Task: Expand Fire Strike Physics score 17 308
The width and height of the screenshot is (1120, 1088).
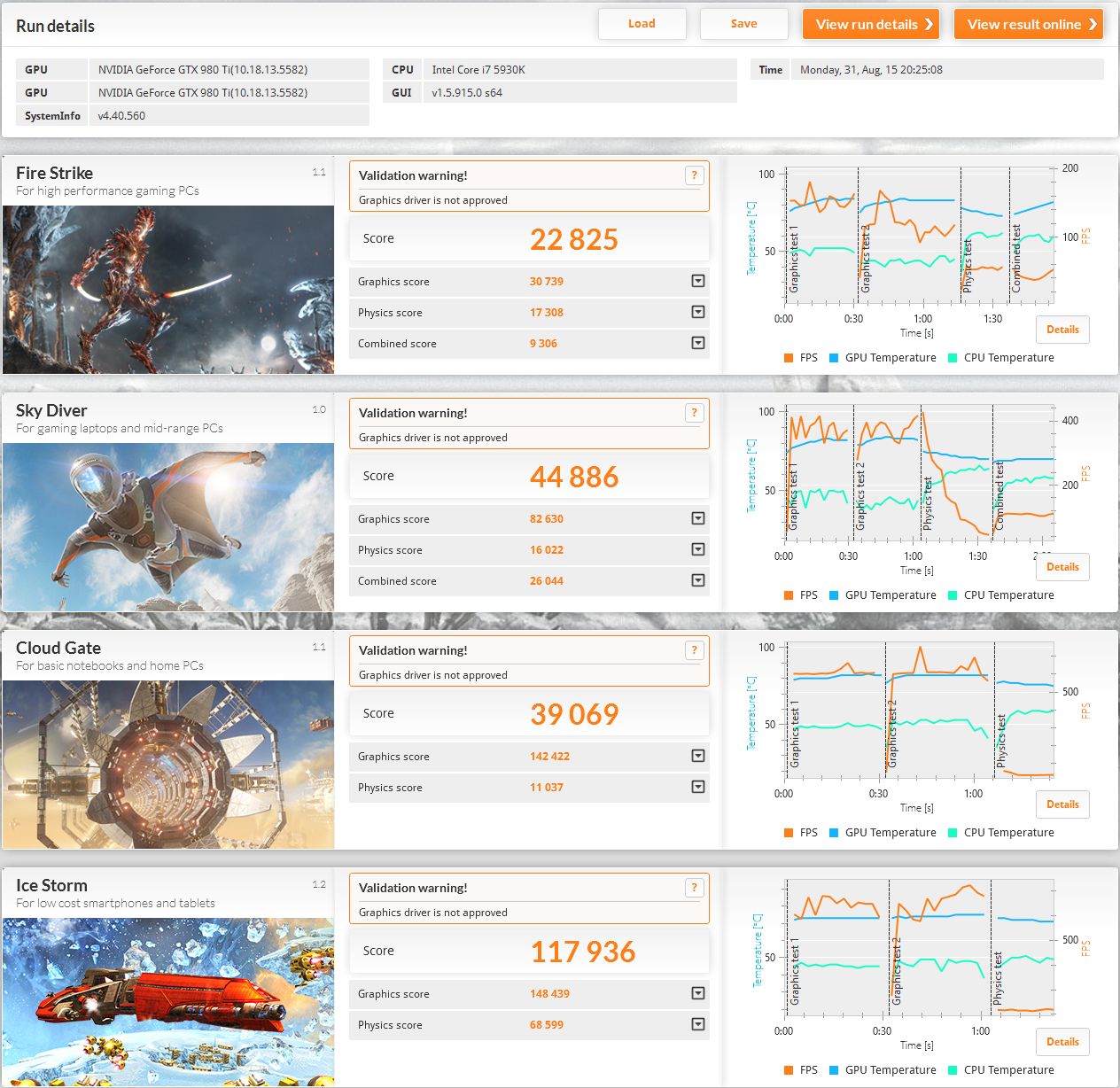Action: tap(698, 312)
